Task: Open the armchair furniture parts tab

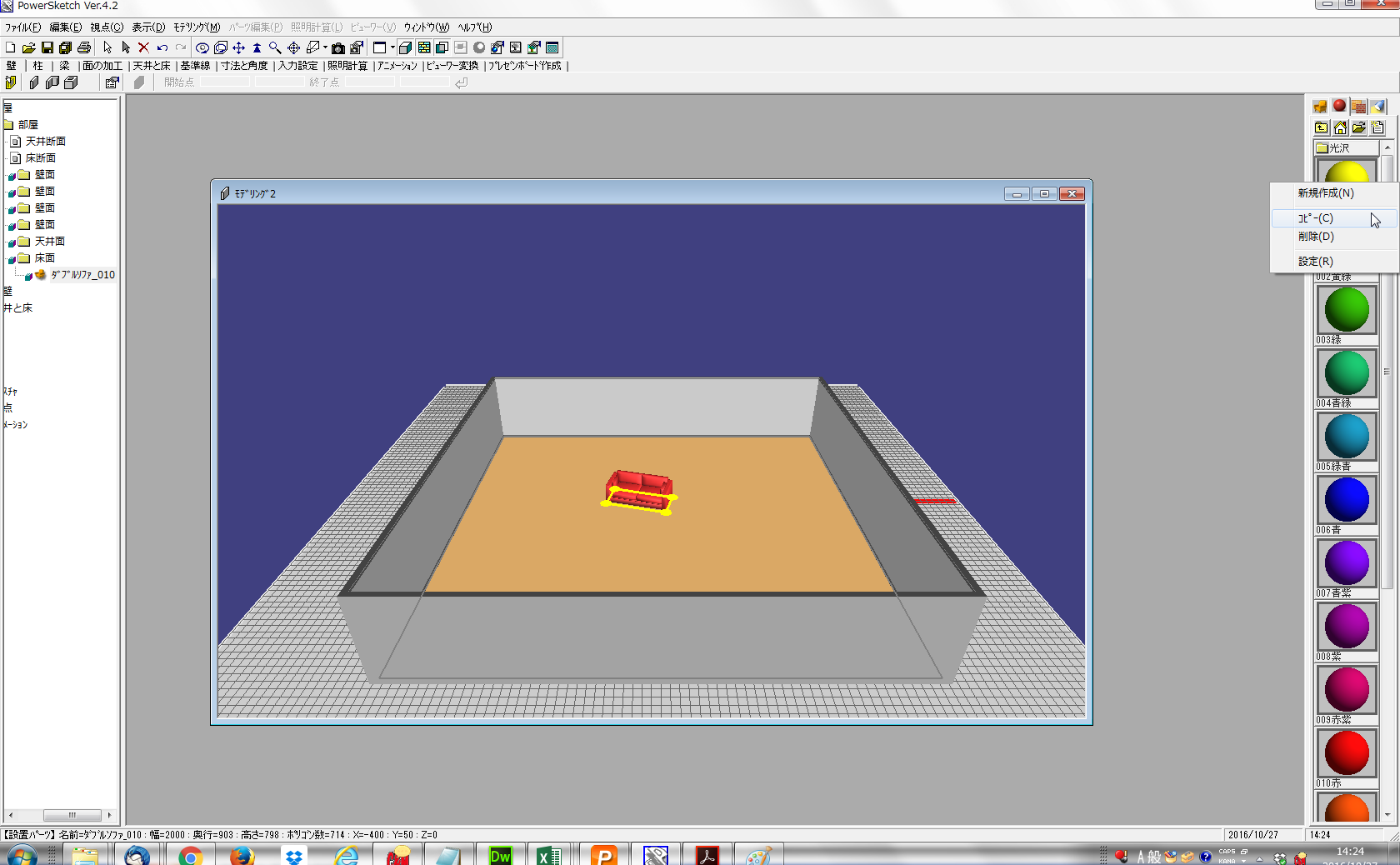Action: point(1320,107)
